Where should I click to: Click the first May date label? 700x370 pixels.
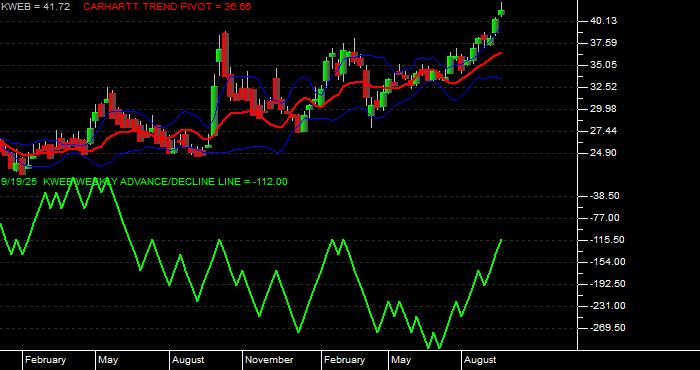tap(108, 360)
